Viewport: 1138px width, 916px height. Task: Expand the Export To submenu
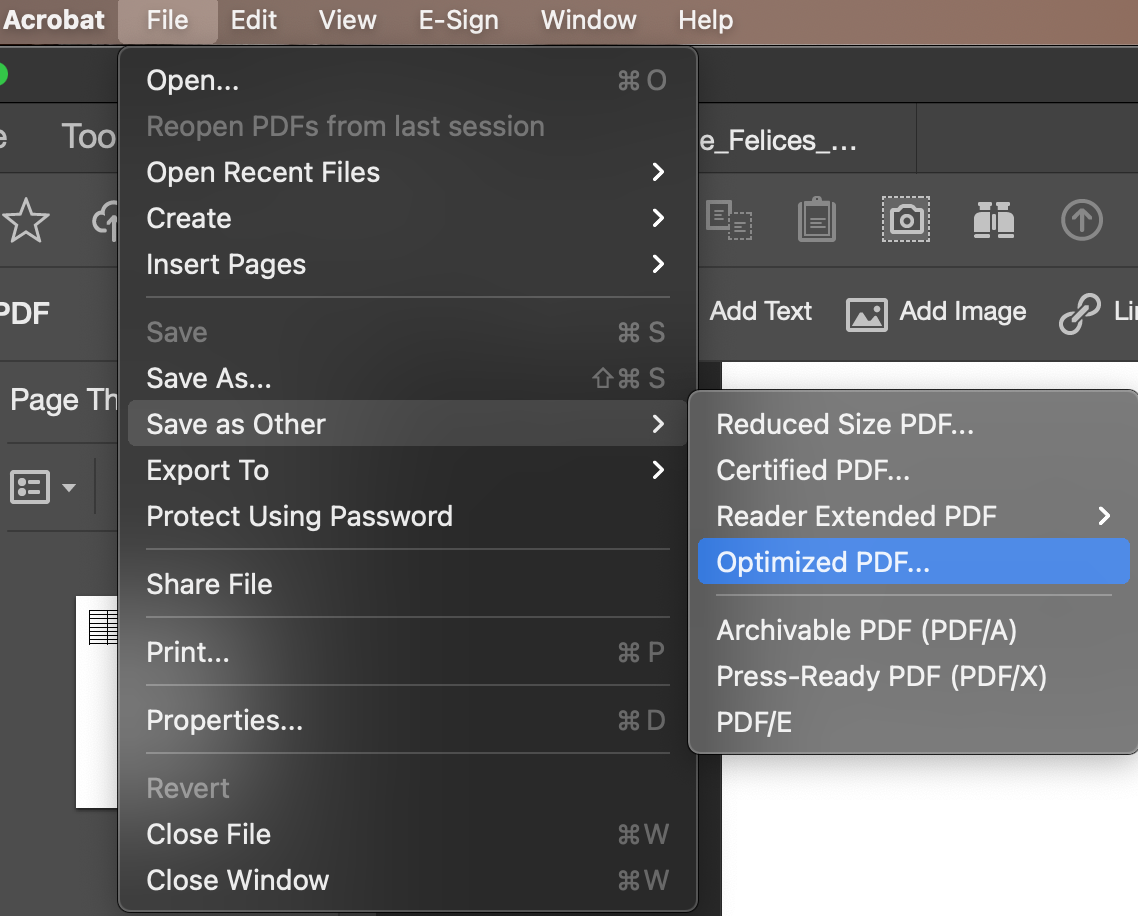[659, 470]
